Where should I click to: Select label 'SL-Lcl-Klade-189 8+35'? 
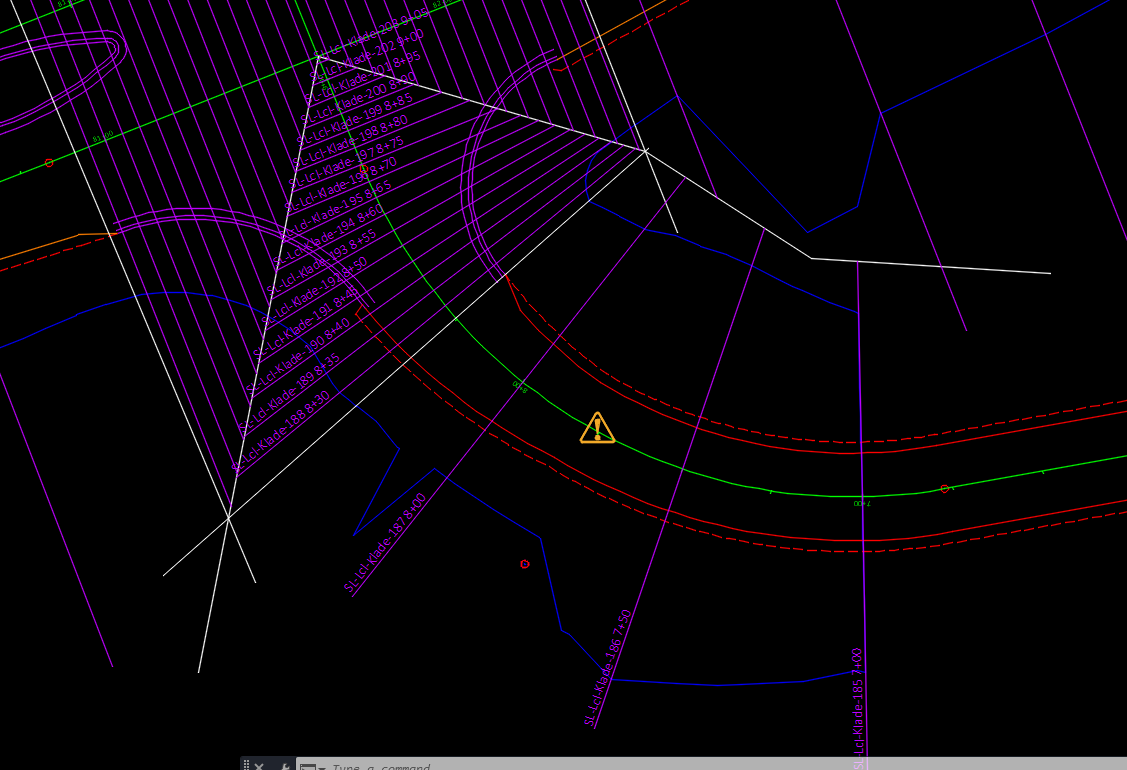[x=290, y=394]
